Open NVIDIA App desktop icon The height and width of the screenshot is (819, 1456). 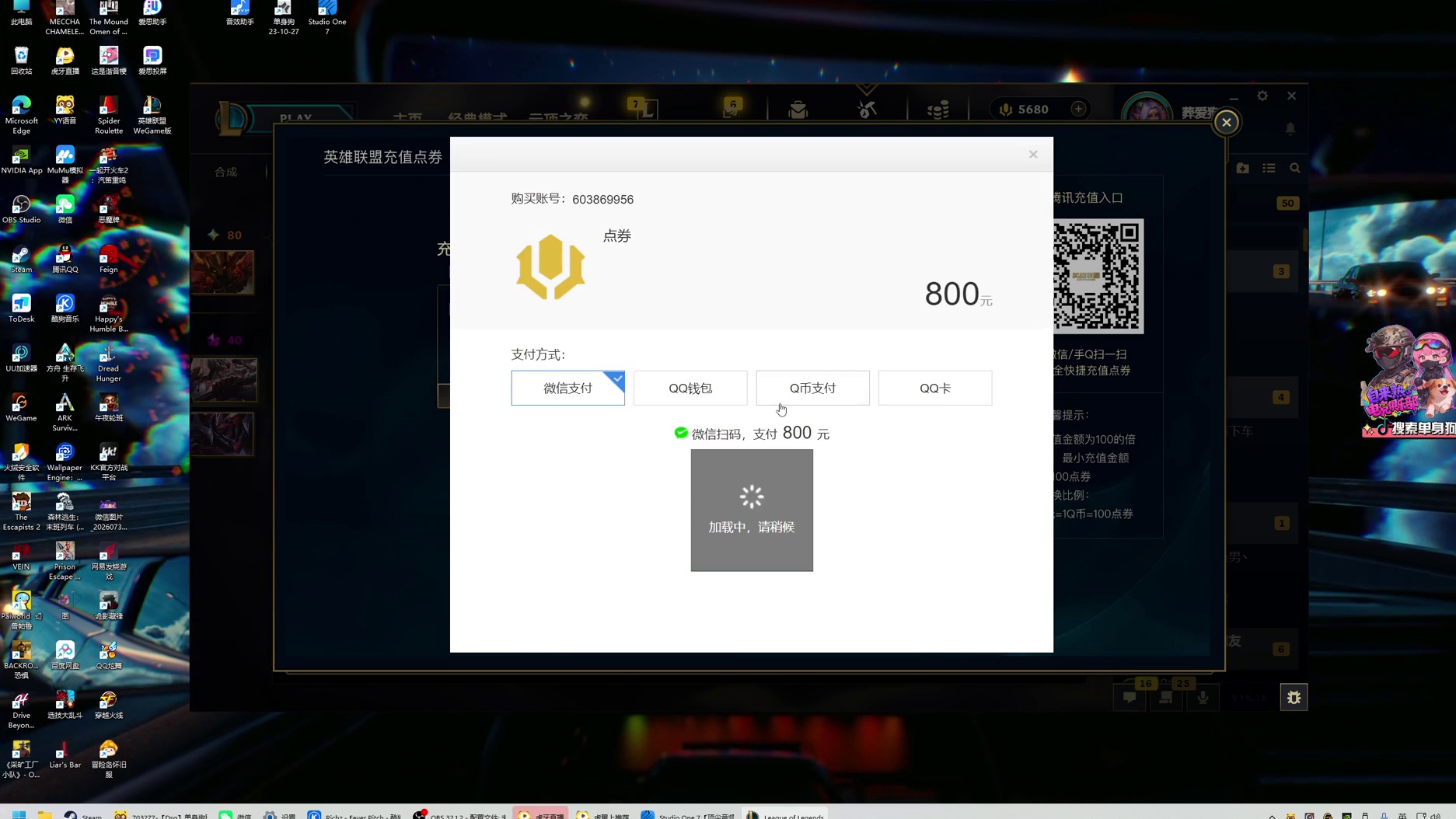point(22,160)
